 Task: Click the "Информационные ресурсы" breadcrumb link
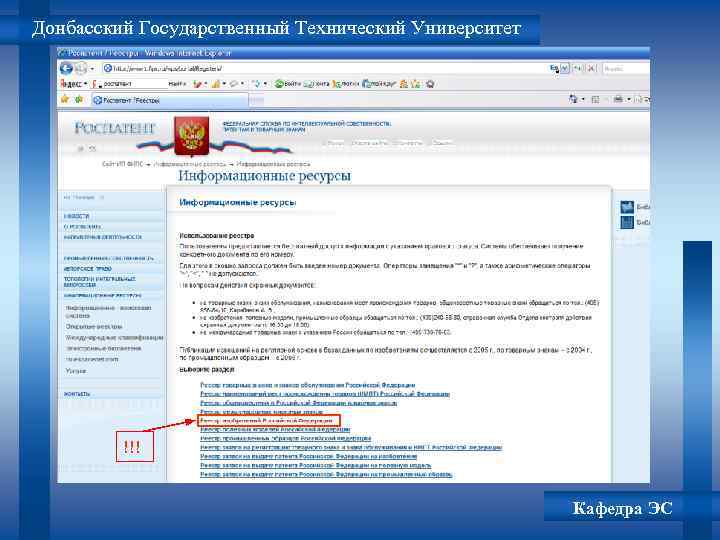[x=190, y=164]
